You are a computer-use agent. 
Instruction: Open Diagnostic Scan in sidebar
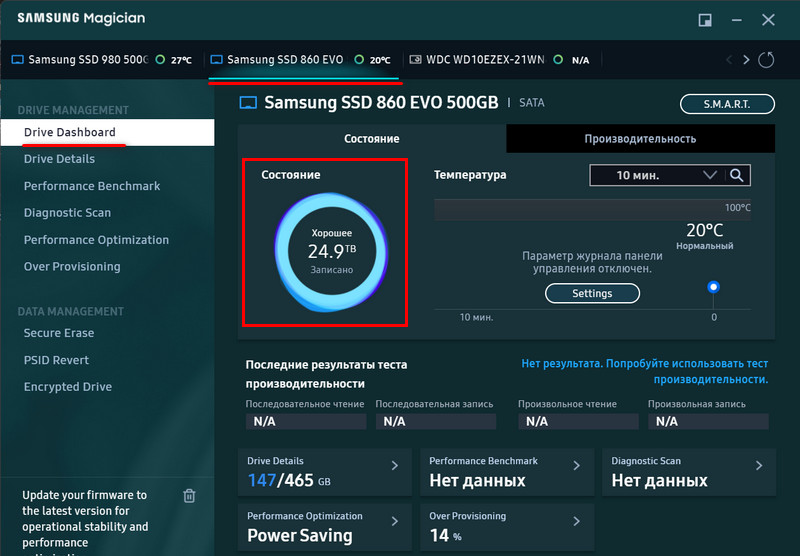67,213
